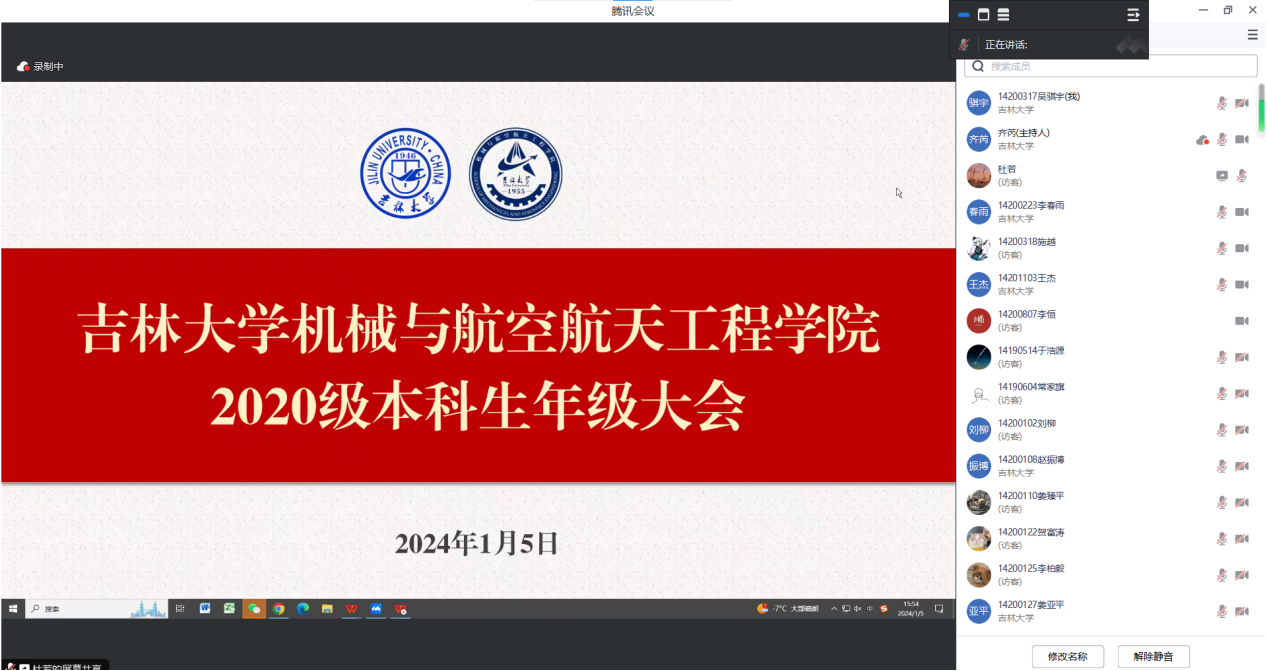The height and width of the screenshot is (671, 1267).
Task: Open the hamburger menu in members panel
Action: point(1252,35)
